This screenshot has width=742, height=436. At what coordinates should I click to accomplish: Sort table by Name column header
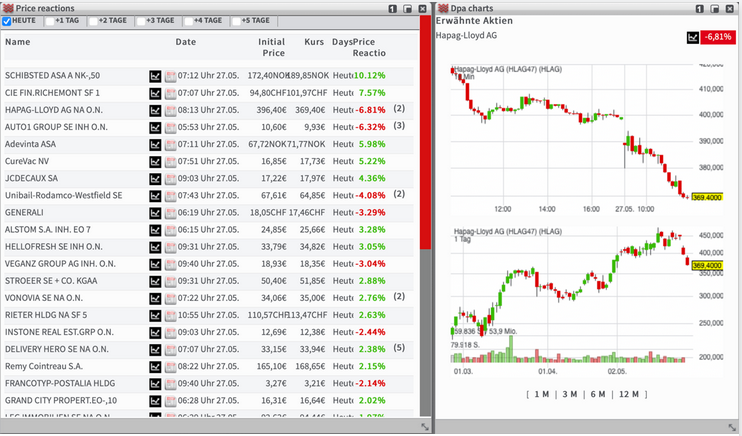(18, 42)
